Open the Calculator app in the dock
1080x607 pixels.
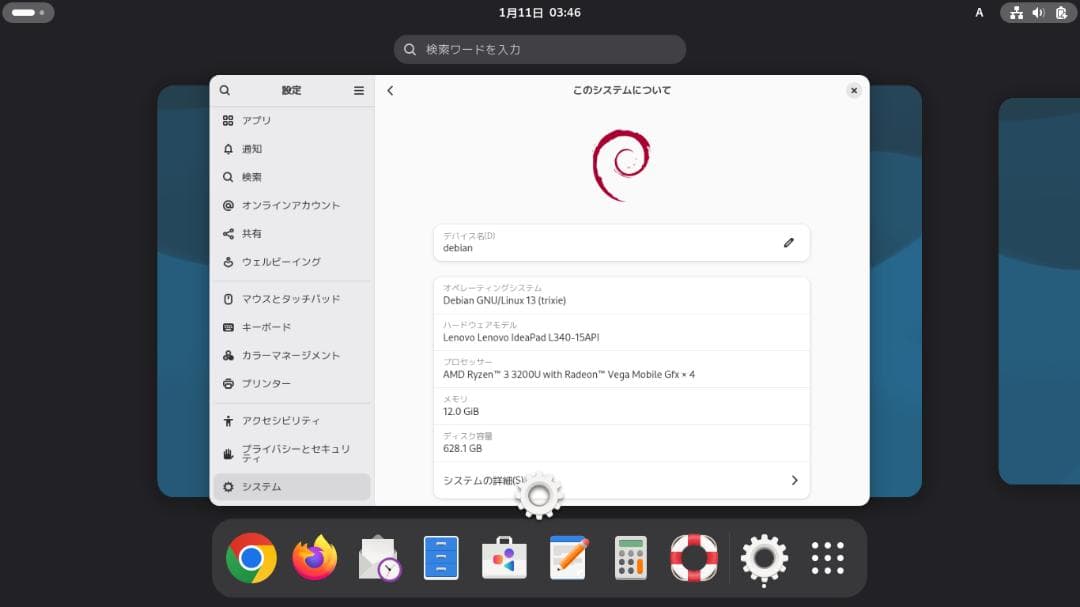tap(630, 558)
